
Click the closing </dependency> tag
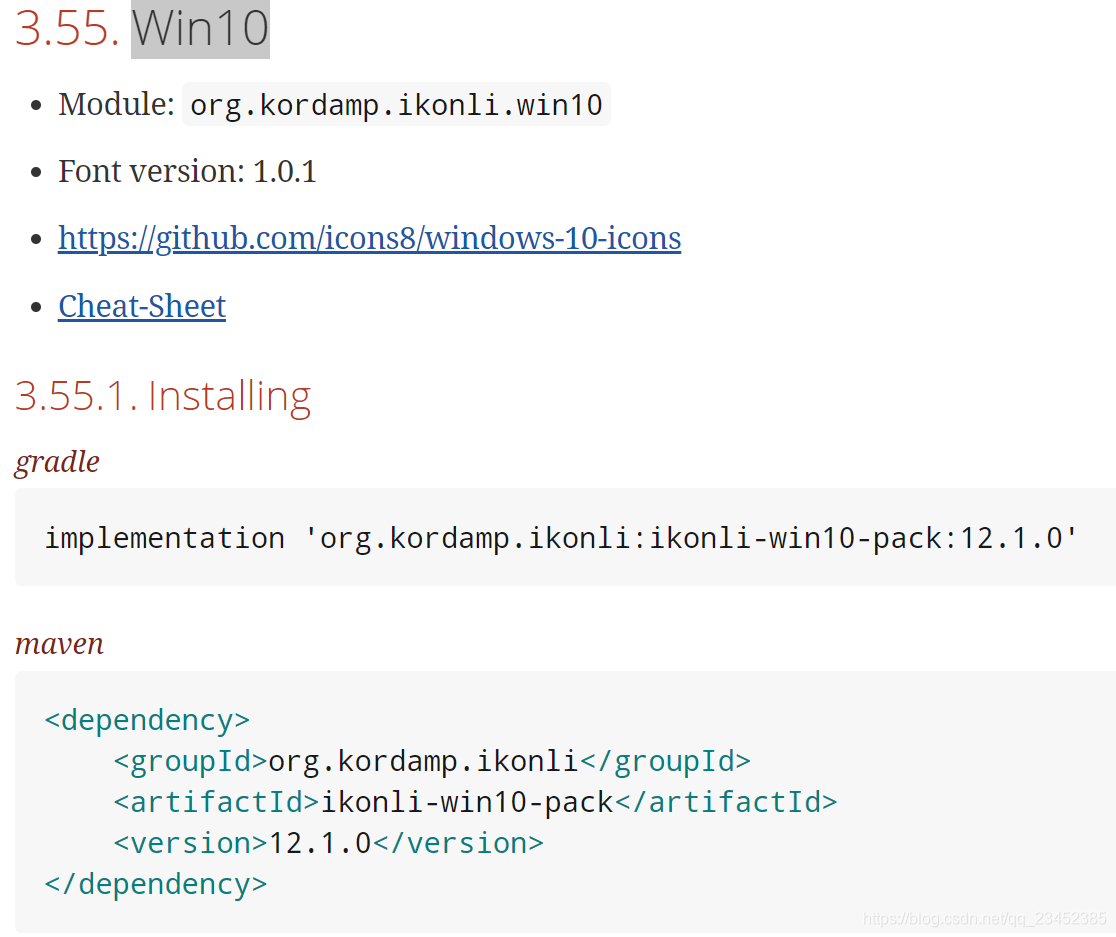coord(156,884)
